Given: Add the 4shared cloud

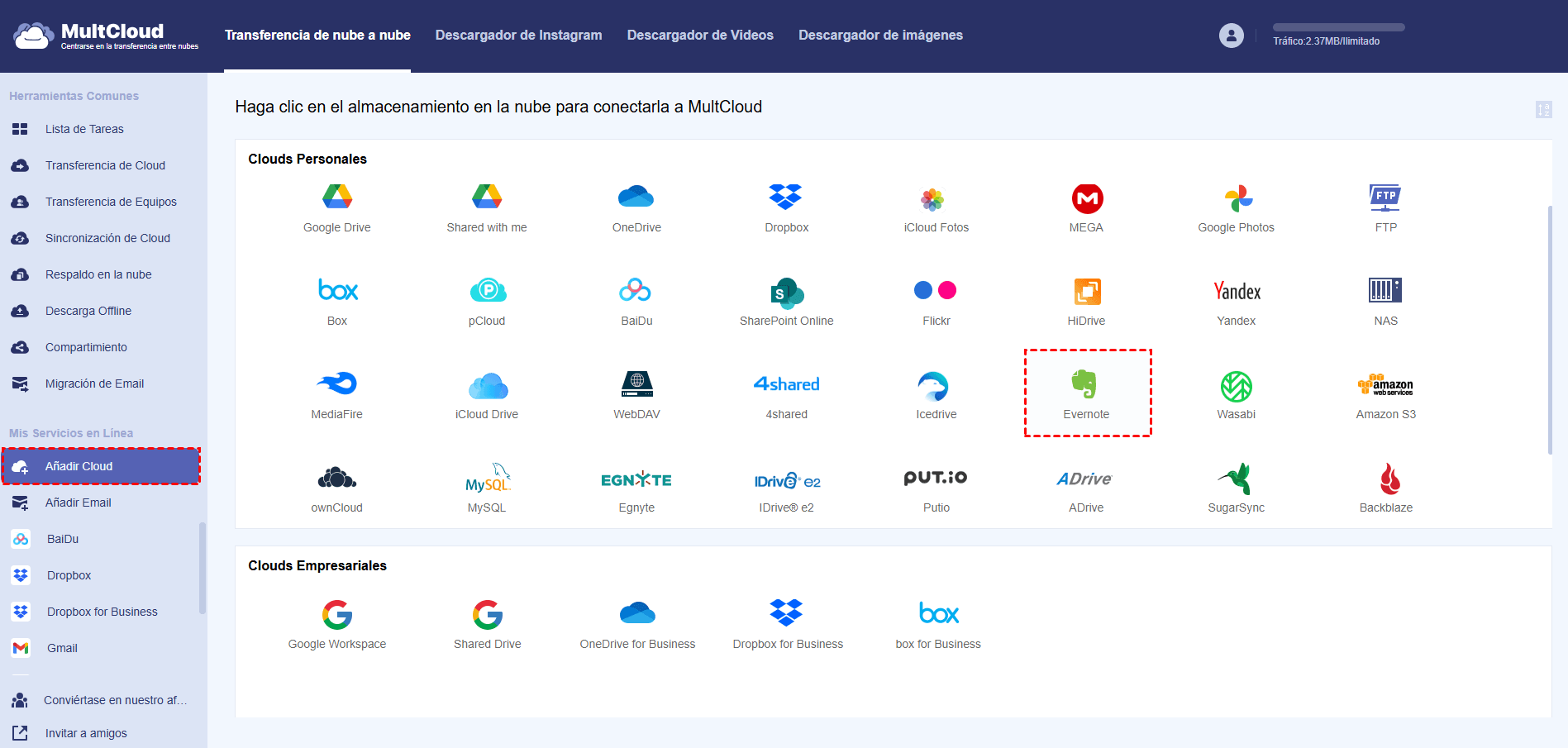Looking at the screenshot, I should pyautogui.click(x=787, y=384).
